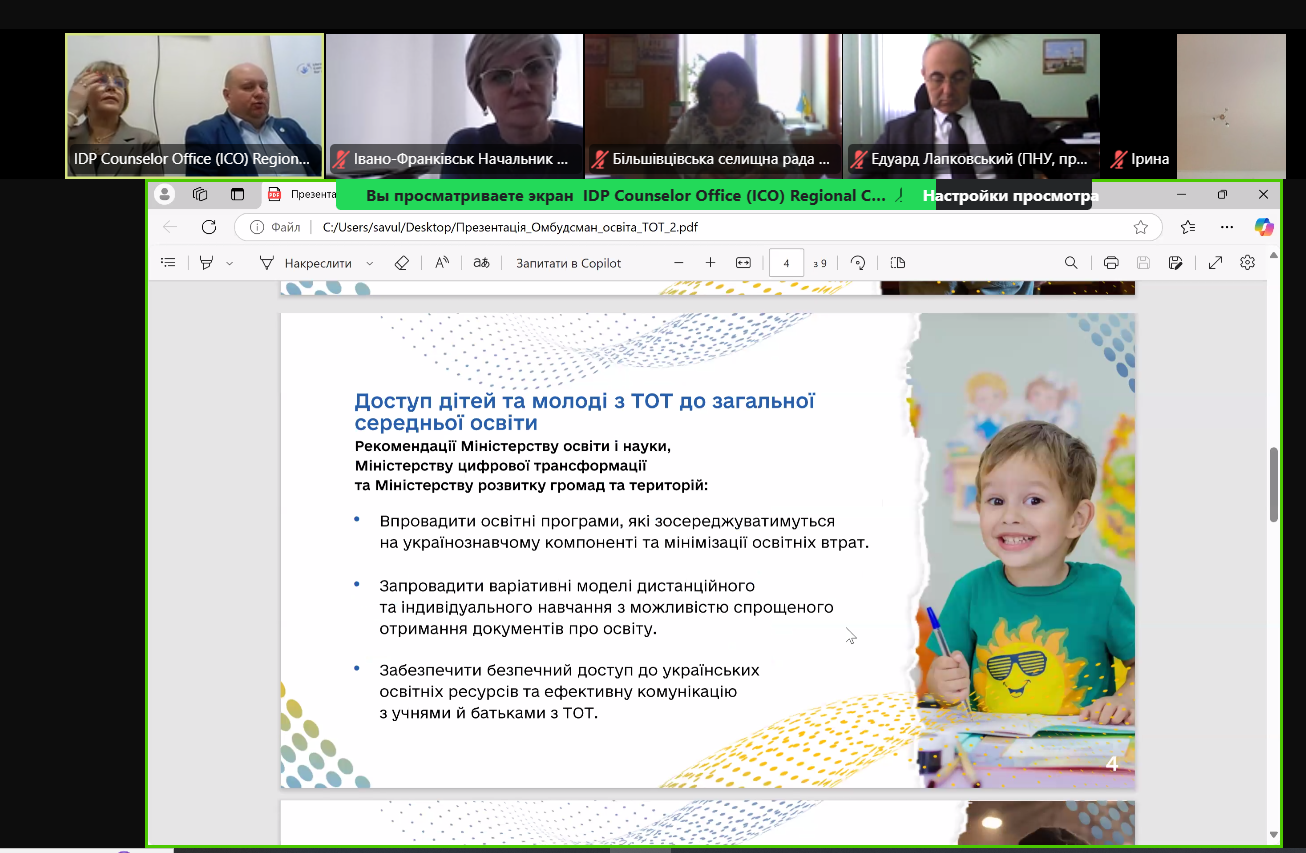Add this page to favorites star

click(1140, 227)
